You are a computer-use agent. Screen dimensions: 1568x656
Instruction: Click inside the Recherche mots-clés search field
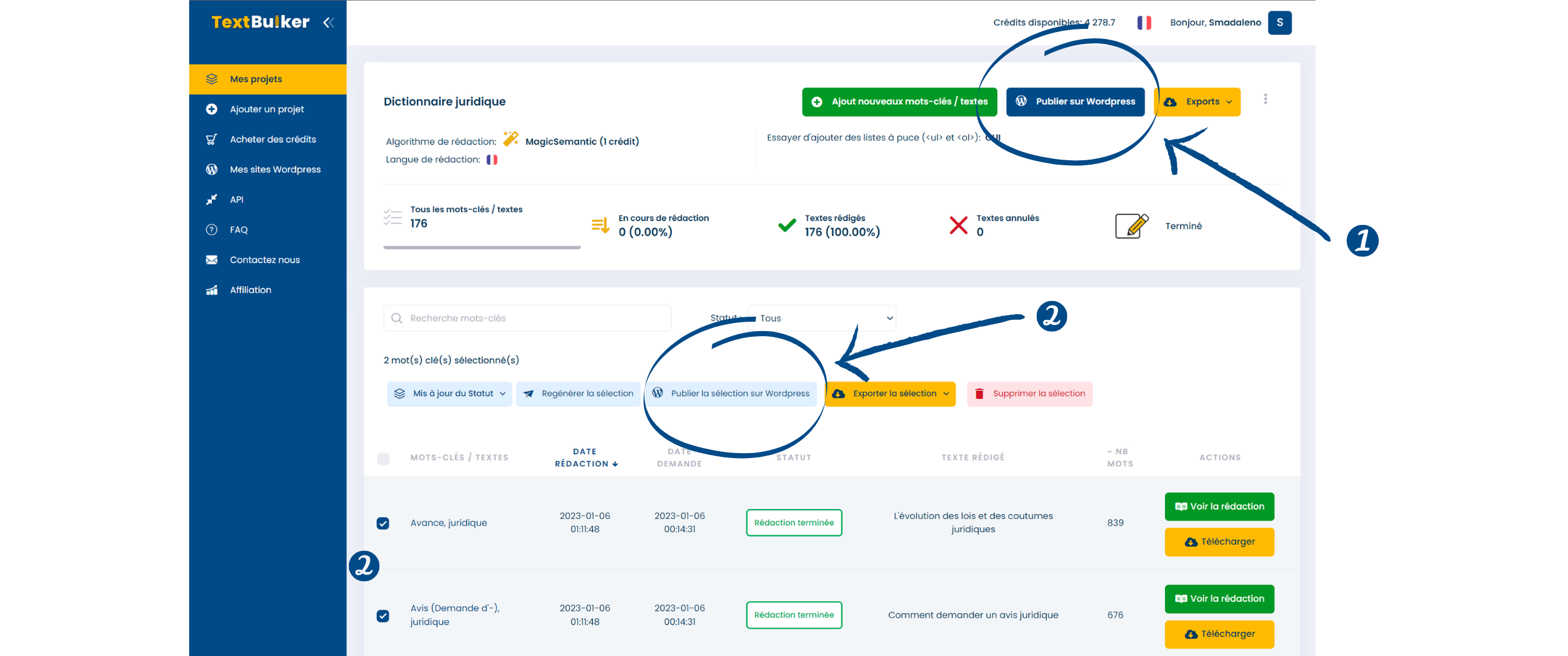(527, 318)
